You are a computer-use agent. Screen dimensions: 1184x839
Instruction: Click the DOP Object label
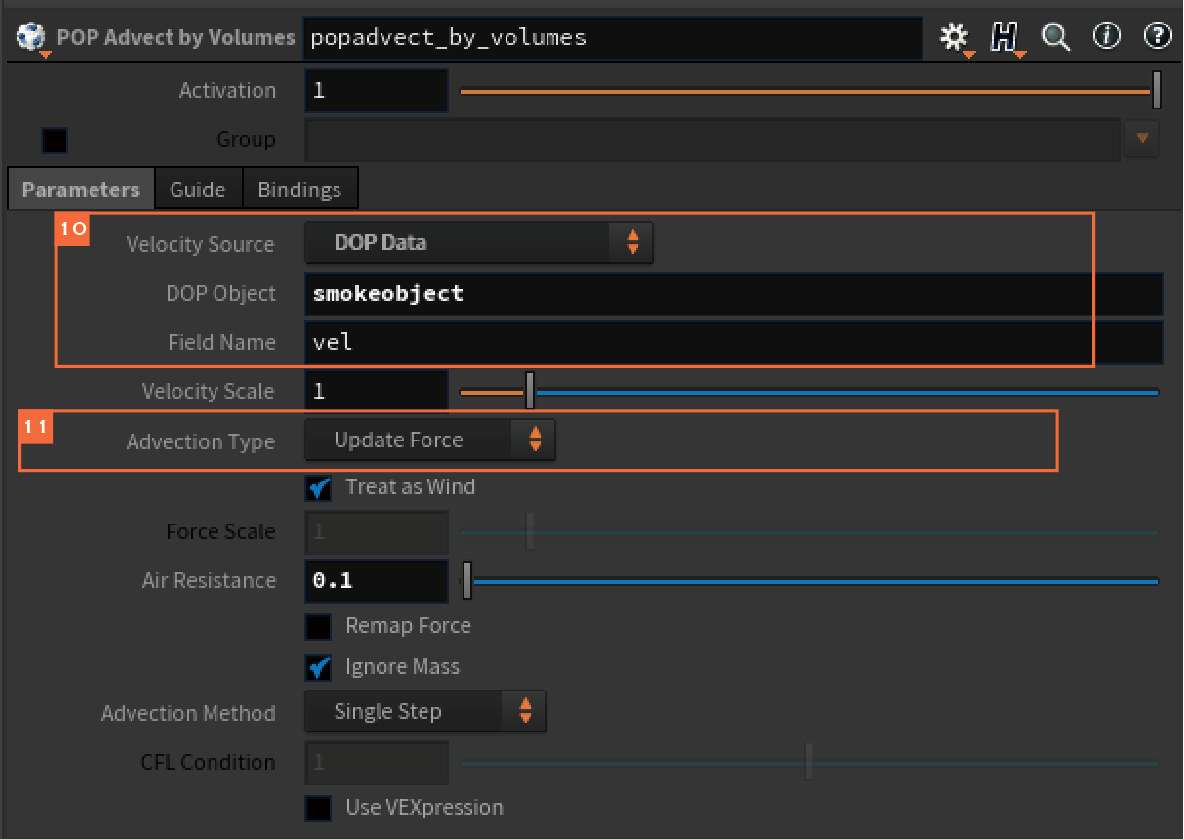[x=221, y=293]
